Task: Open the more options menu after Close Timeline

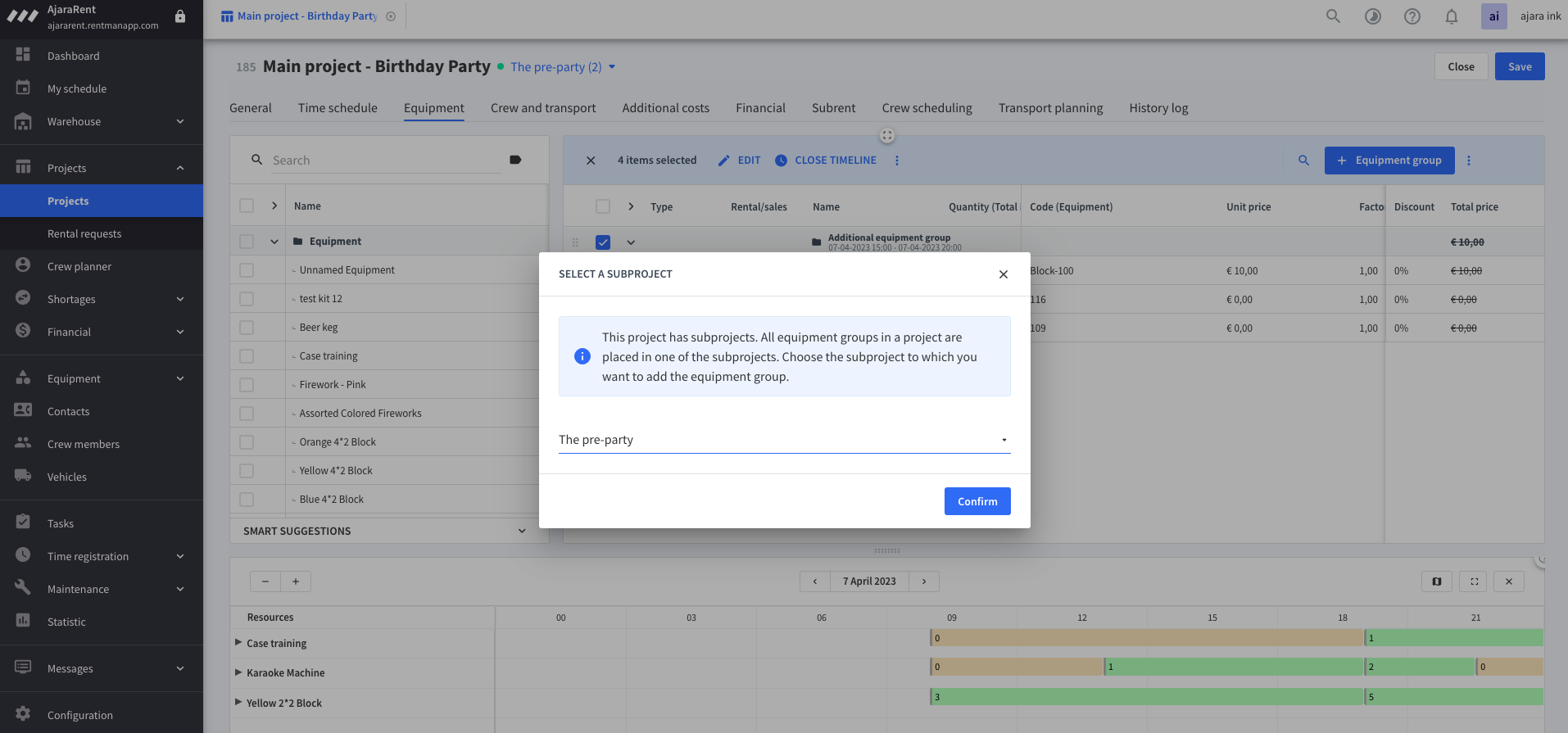Action: (x=897, y=161)
